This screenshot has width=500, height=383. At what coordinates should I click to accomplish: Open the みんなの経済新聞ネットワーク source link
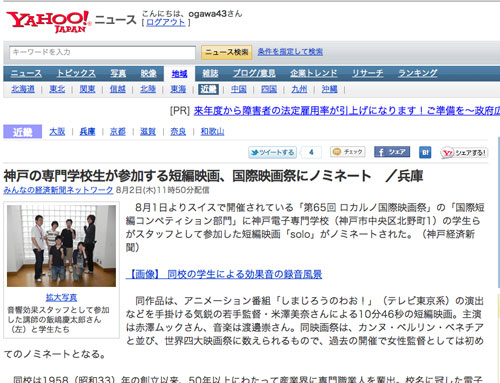pos(58,190)
